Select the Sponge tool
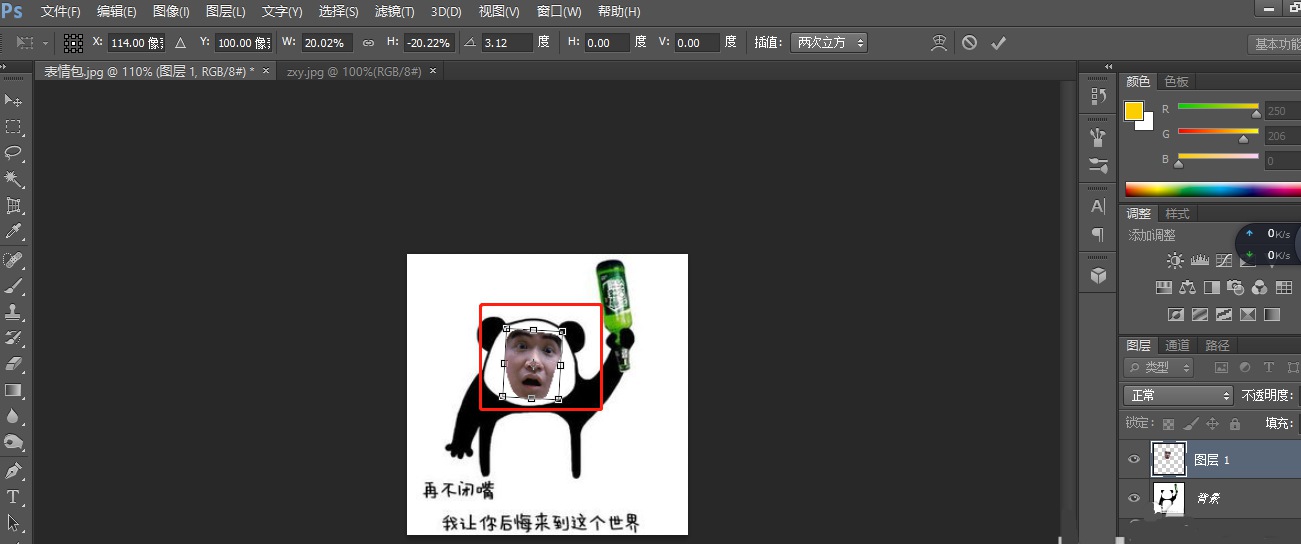 pyautogui.click(x=14, y=442)
